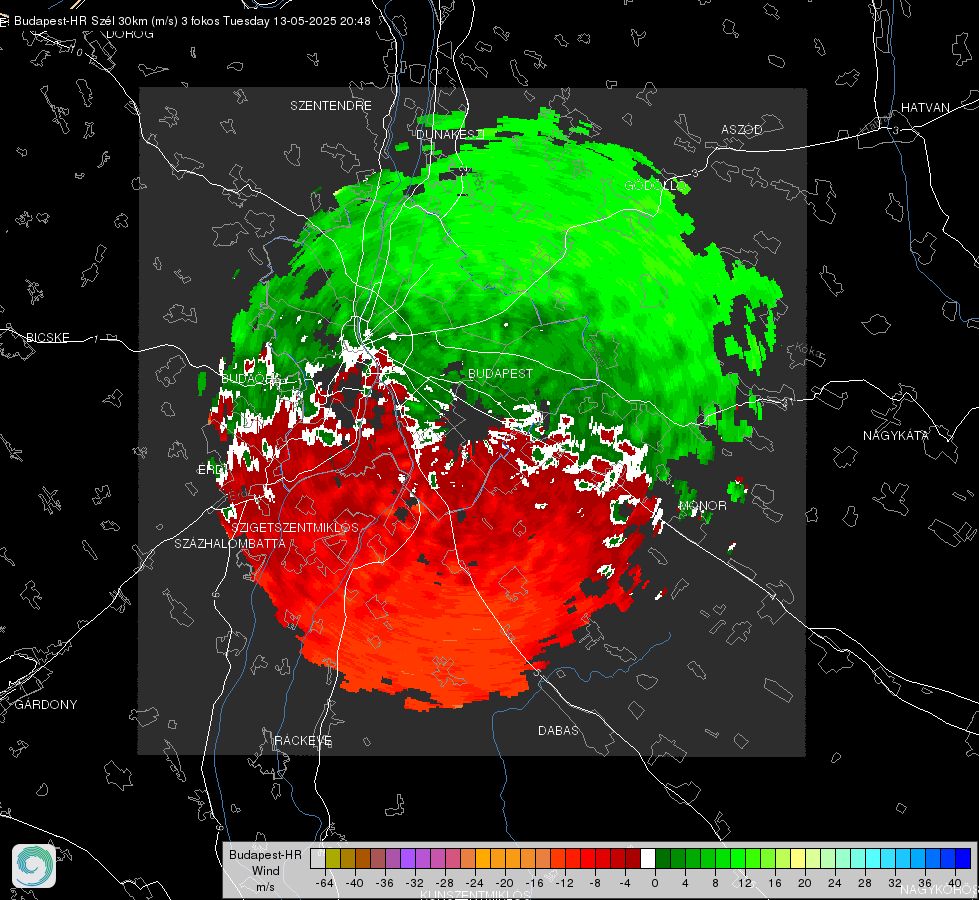The width and height of the screenshot is (979, 900).
Task: Click the ÉRD town label
Action: [x=209, y=470]
